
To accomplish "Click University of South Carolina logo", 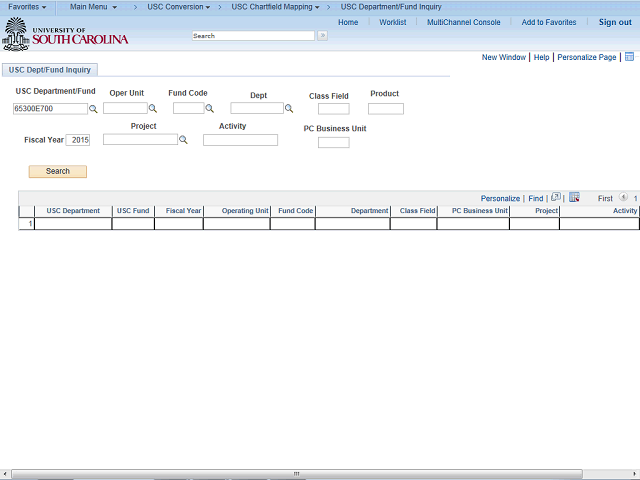I will click(x=65, y=35).
